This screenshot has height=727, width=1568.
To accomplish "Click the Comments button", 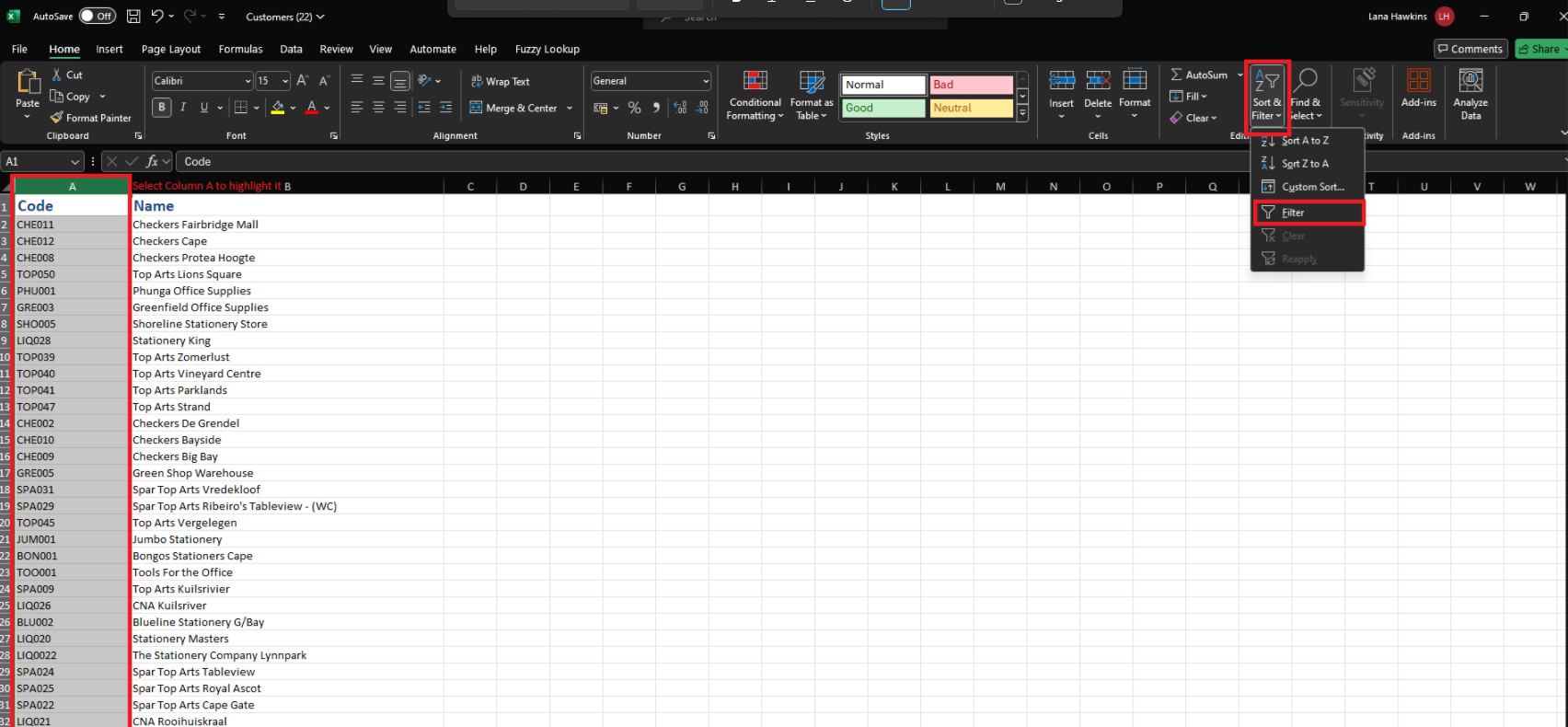I will [1470, 50].
